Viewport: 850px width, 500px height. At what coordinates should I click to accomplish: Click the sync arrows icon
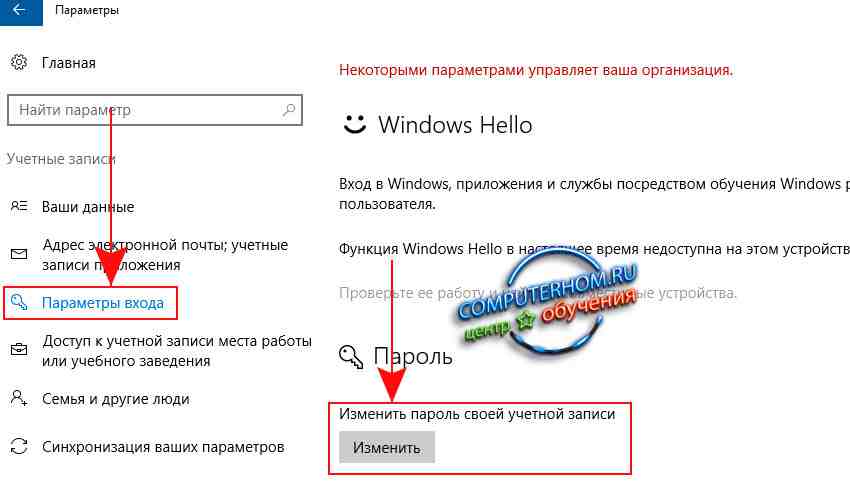19,446
